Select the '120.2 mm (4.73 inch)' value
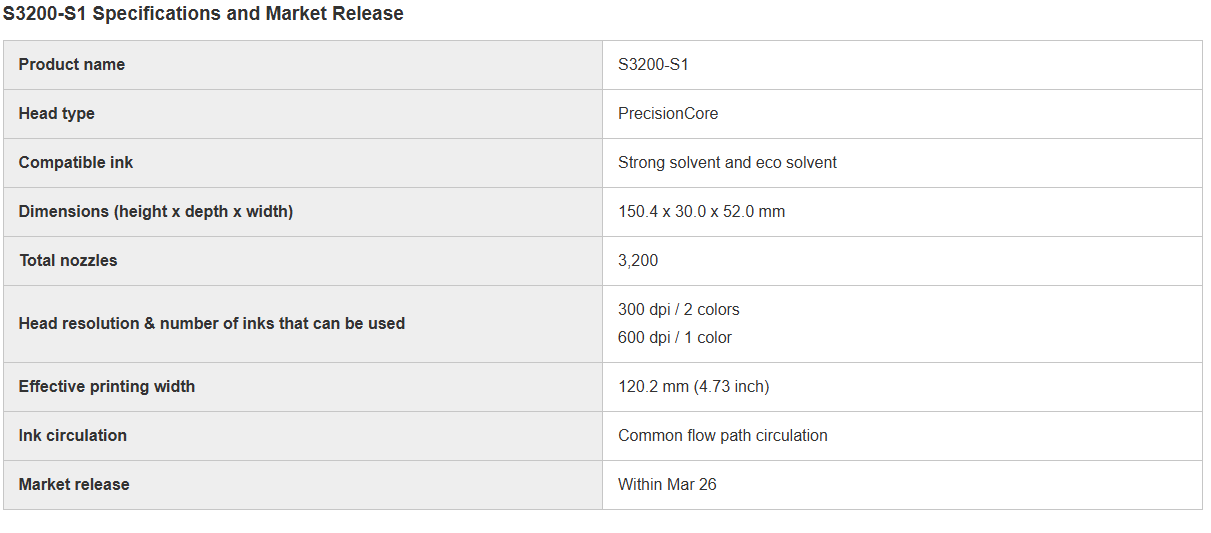This screenshot has width=1211, height=533. coord(693,387)
